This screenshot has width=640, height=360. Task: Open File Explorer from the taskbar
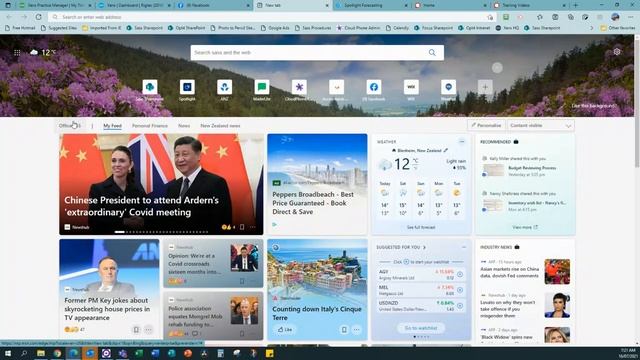pyautogui.click(x=41, y=353)
